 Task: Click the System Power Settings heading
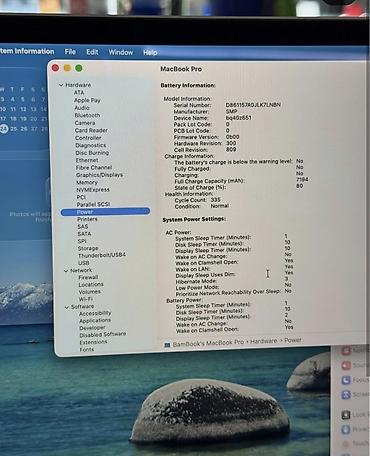pyautogui.click(x=194, y=220)
